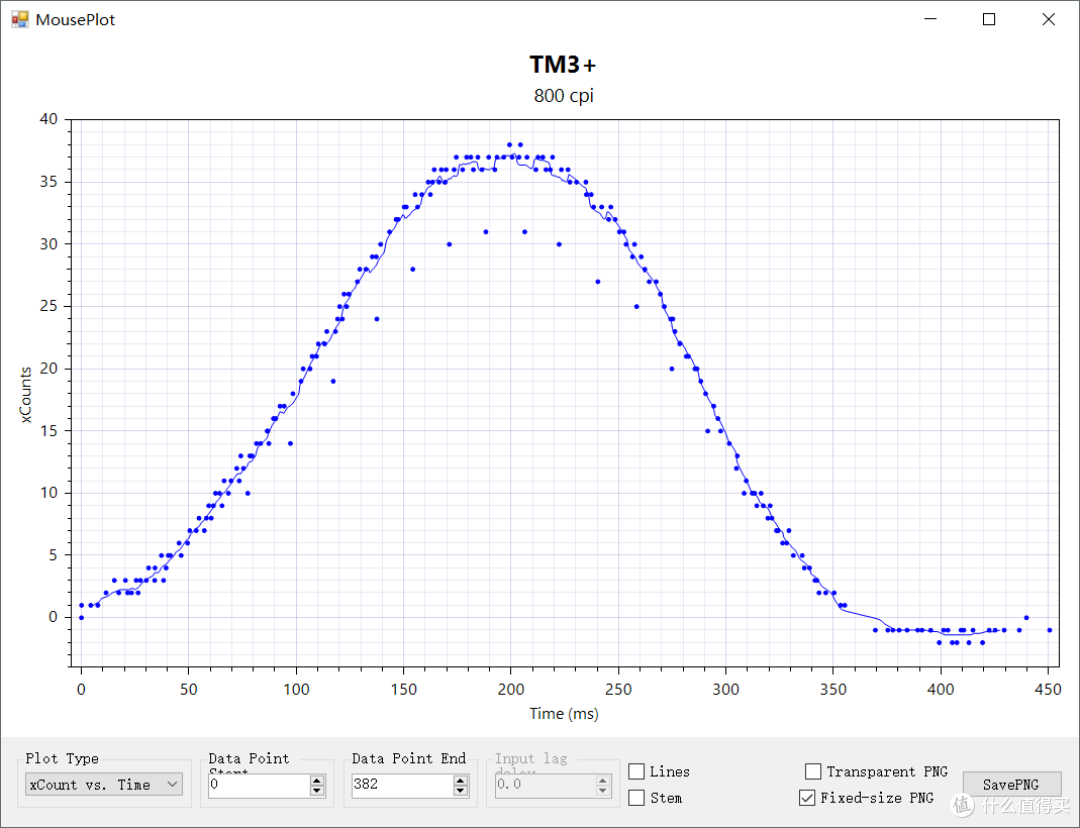Click the xCounts axis label

tap(25, 395)
